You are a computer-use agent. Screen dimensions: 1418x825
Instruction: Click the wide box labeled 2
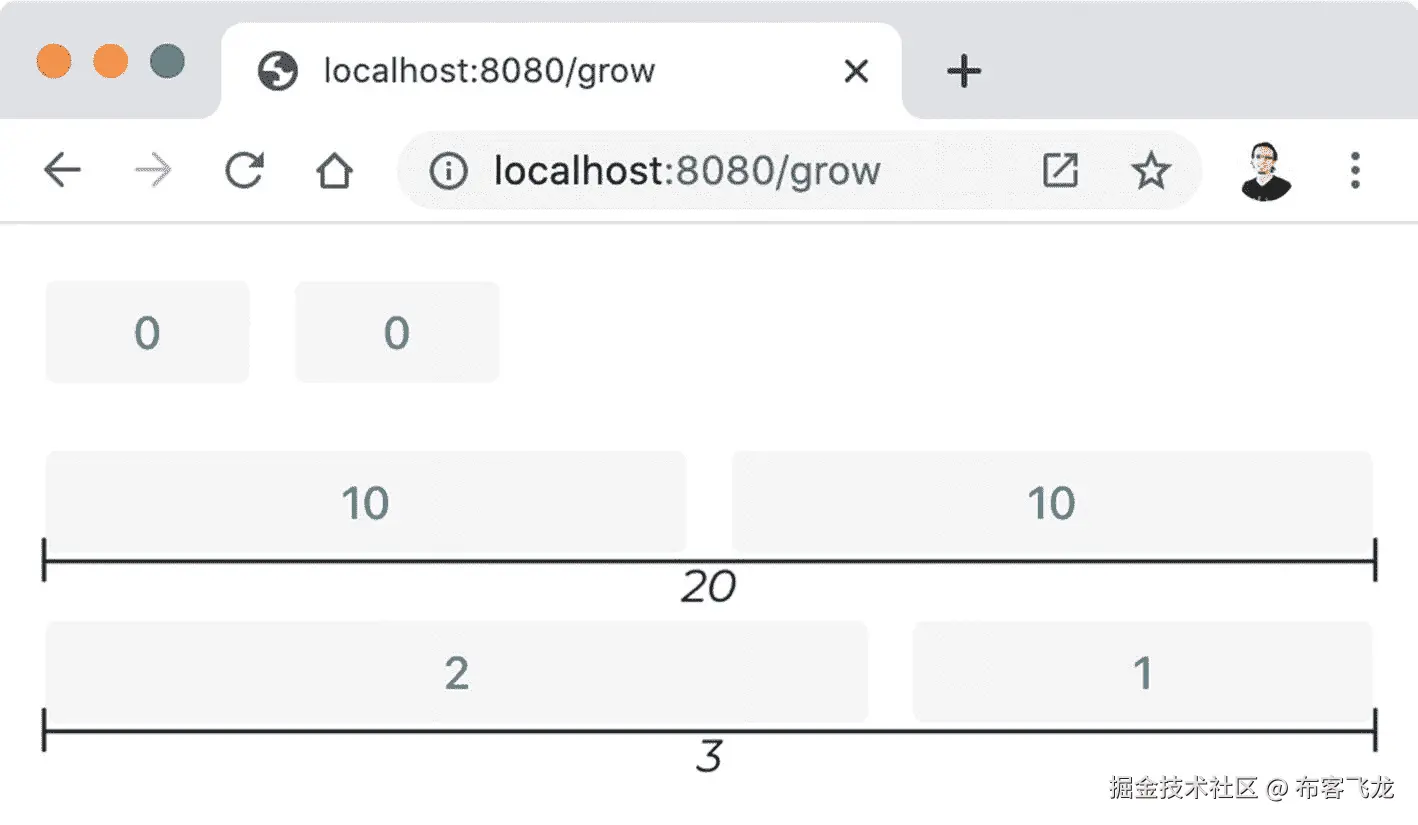[456, 672]
